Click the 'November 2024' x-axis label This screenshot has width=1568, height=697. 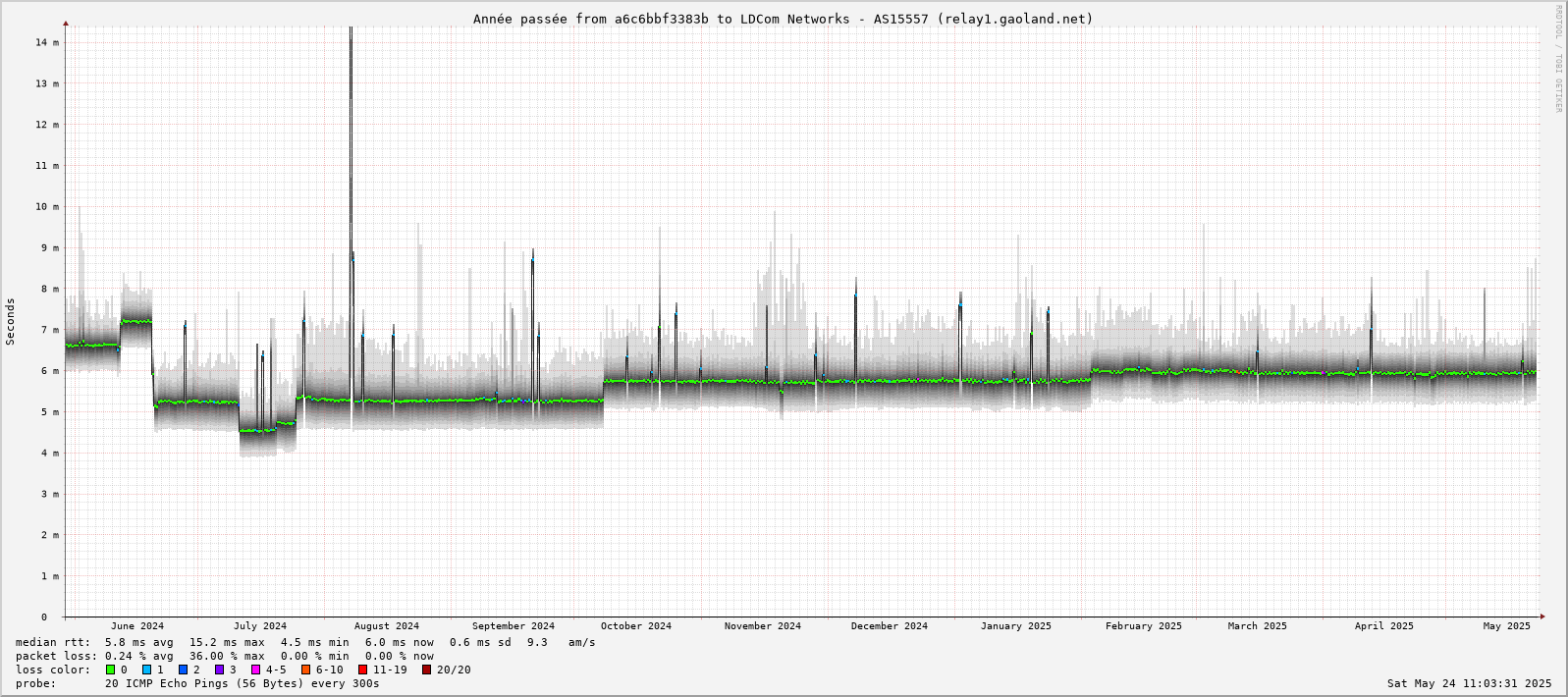(763, 626)
